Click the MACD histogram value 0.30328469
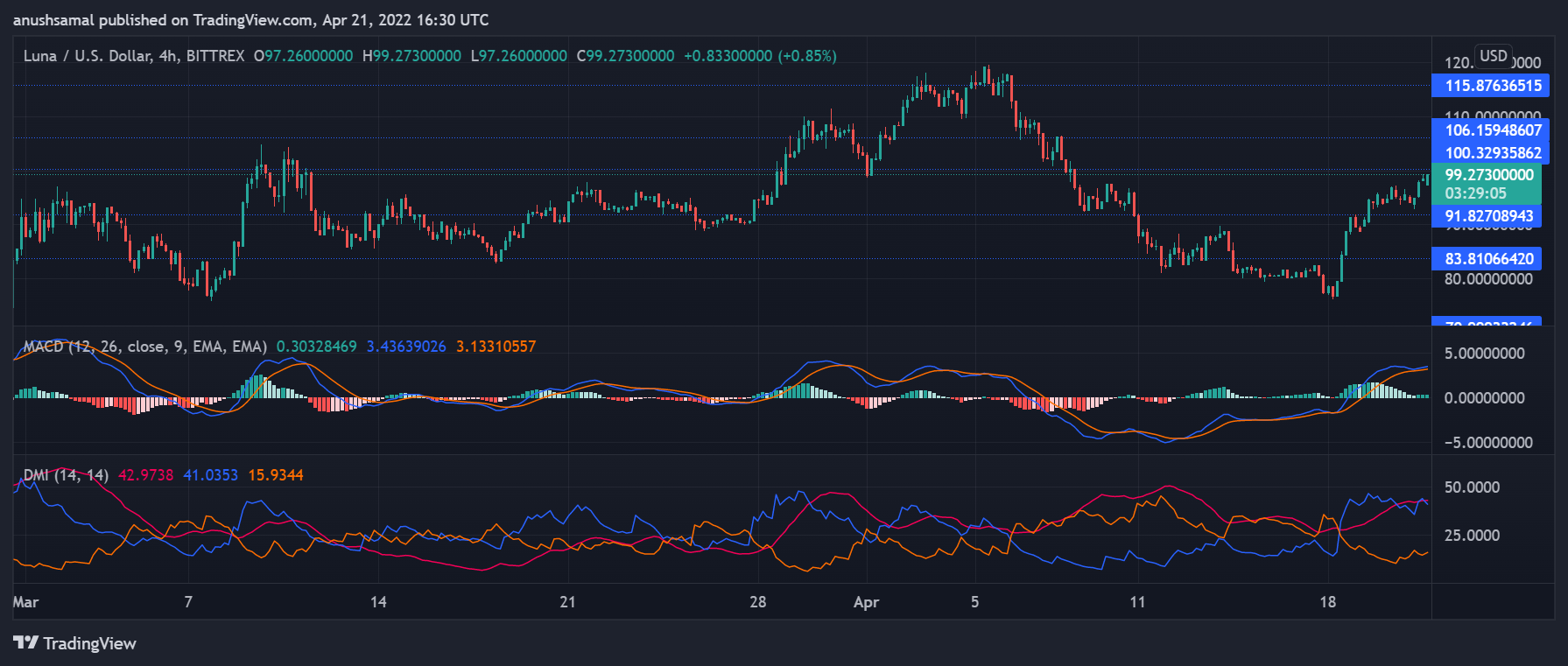The image size is (1568, 666). click(x=316, y=347)
